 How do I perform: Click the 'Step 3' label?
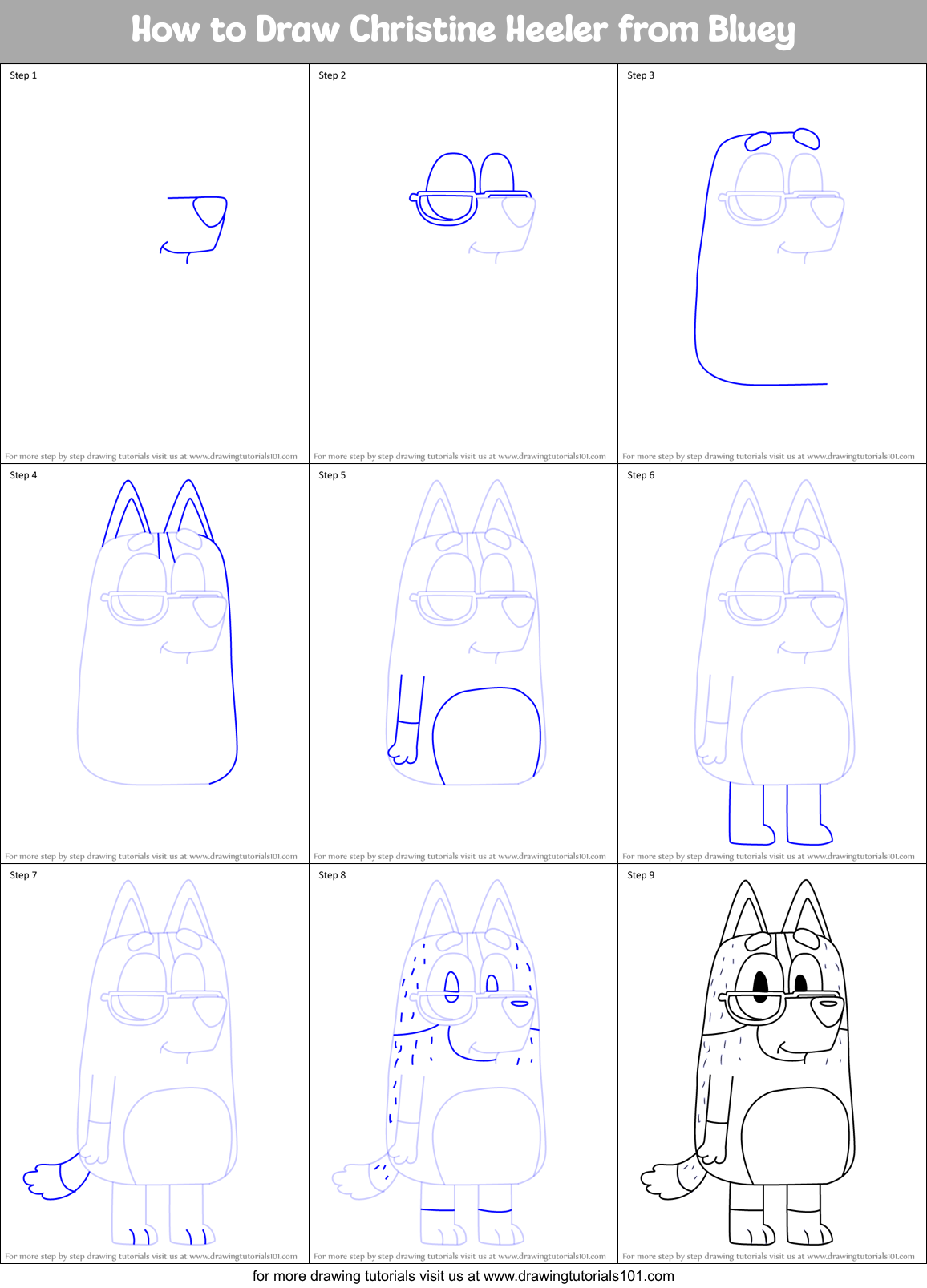[641, 75]
